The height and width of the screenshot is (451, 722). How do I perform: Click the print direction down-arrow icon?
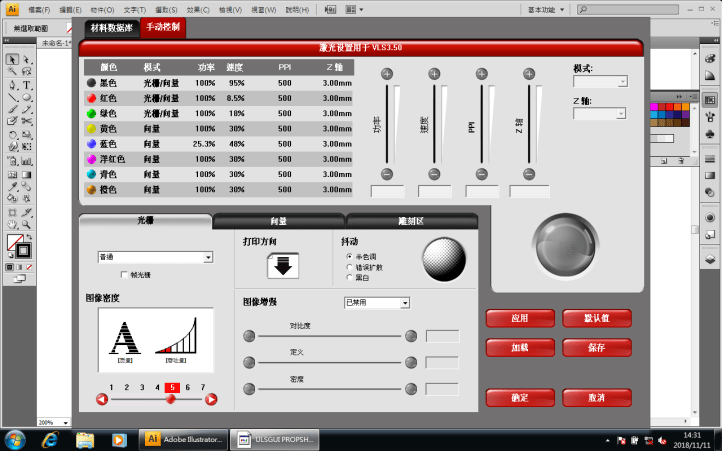282,266
